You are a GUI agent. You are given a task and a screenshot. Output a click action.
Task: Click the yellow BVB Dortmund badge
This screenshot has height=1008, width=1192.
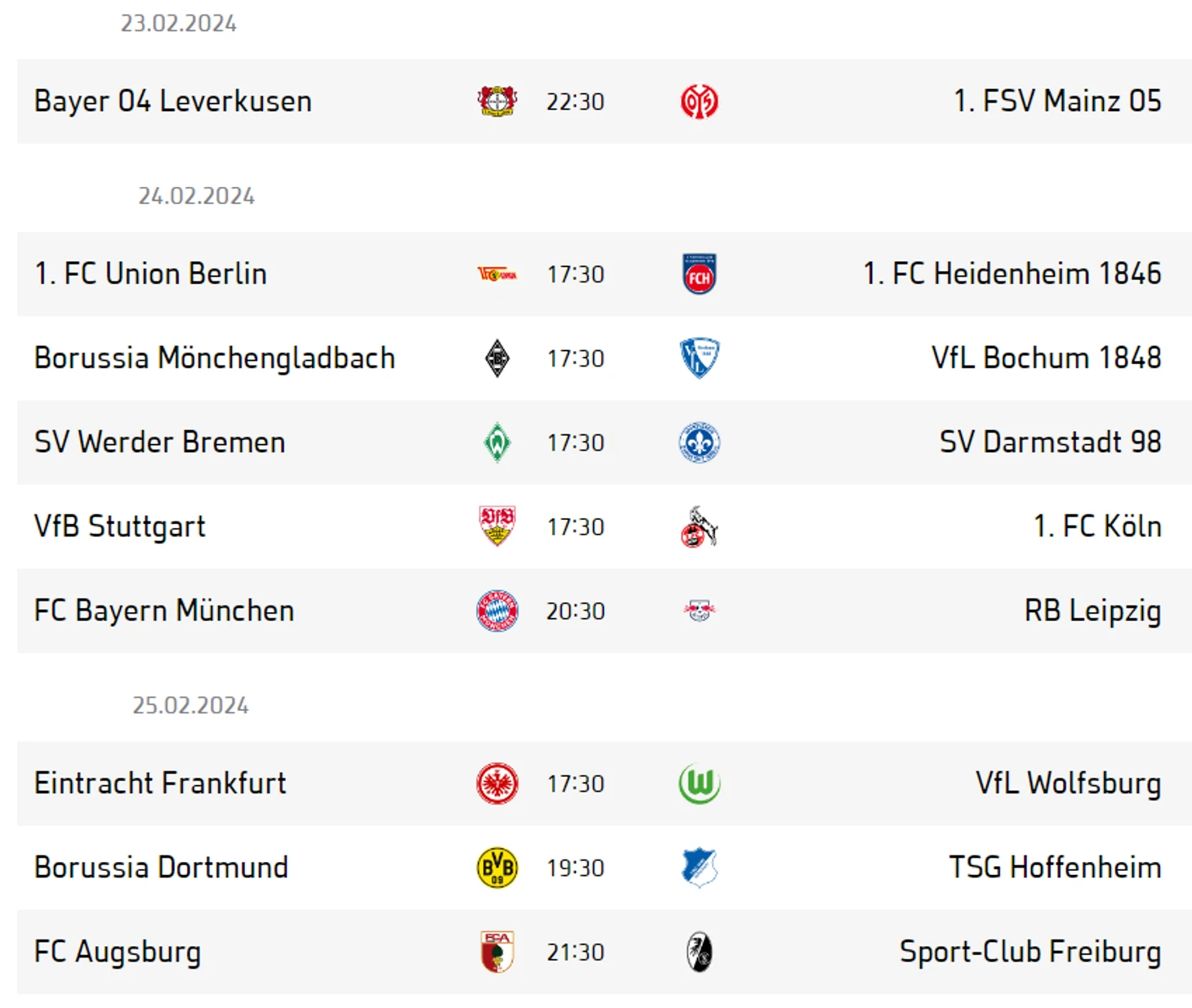(496, 867)
